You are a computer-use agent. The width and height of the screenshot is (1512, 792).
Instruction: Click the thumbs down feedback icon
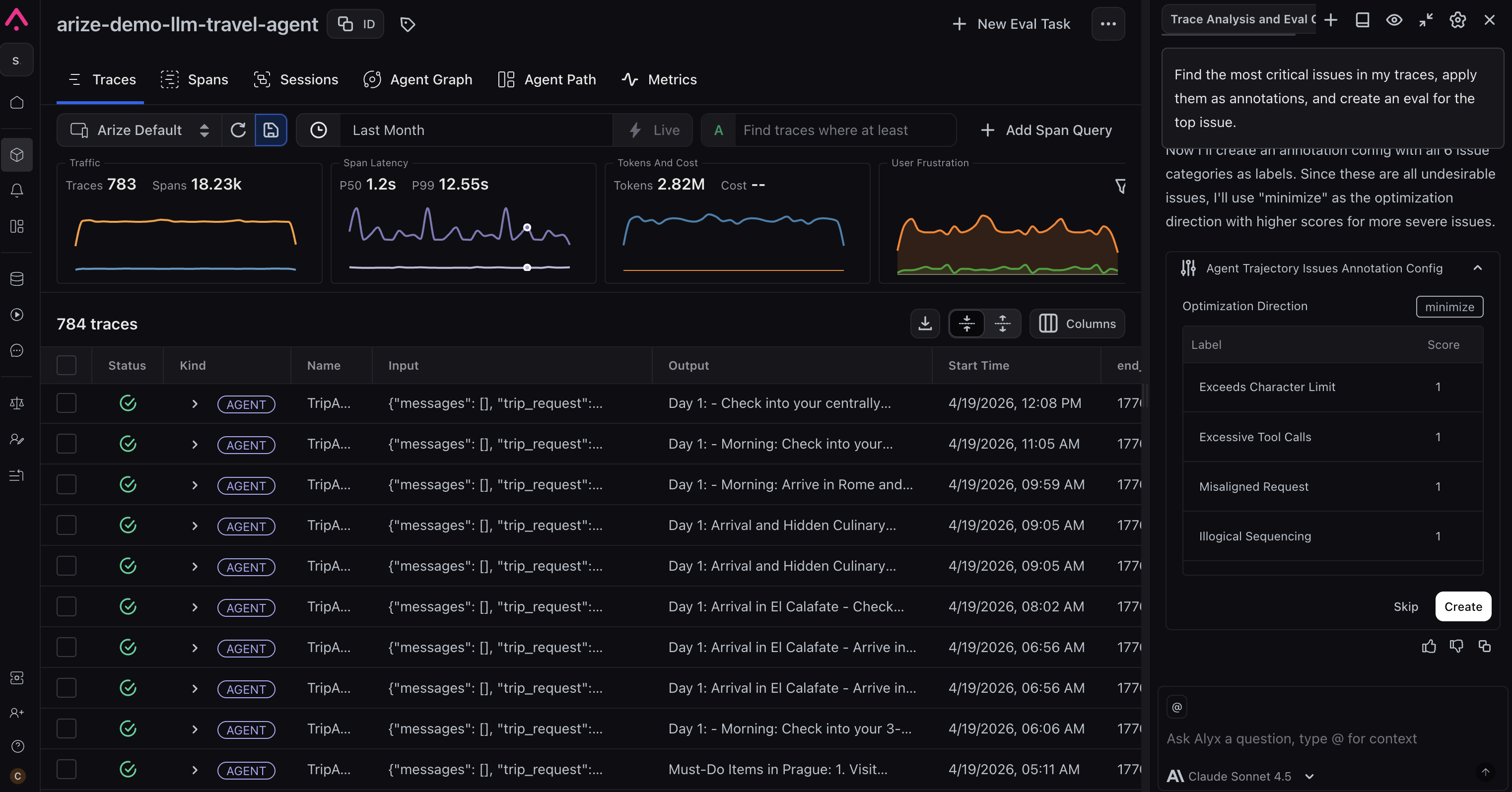click(1456, 646)
